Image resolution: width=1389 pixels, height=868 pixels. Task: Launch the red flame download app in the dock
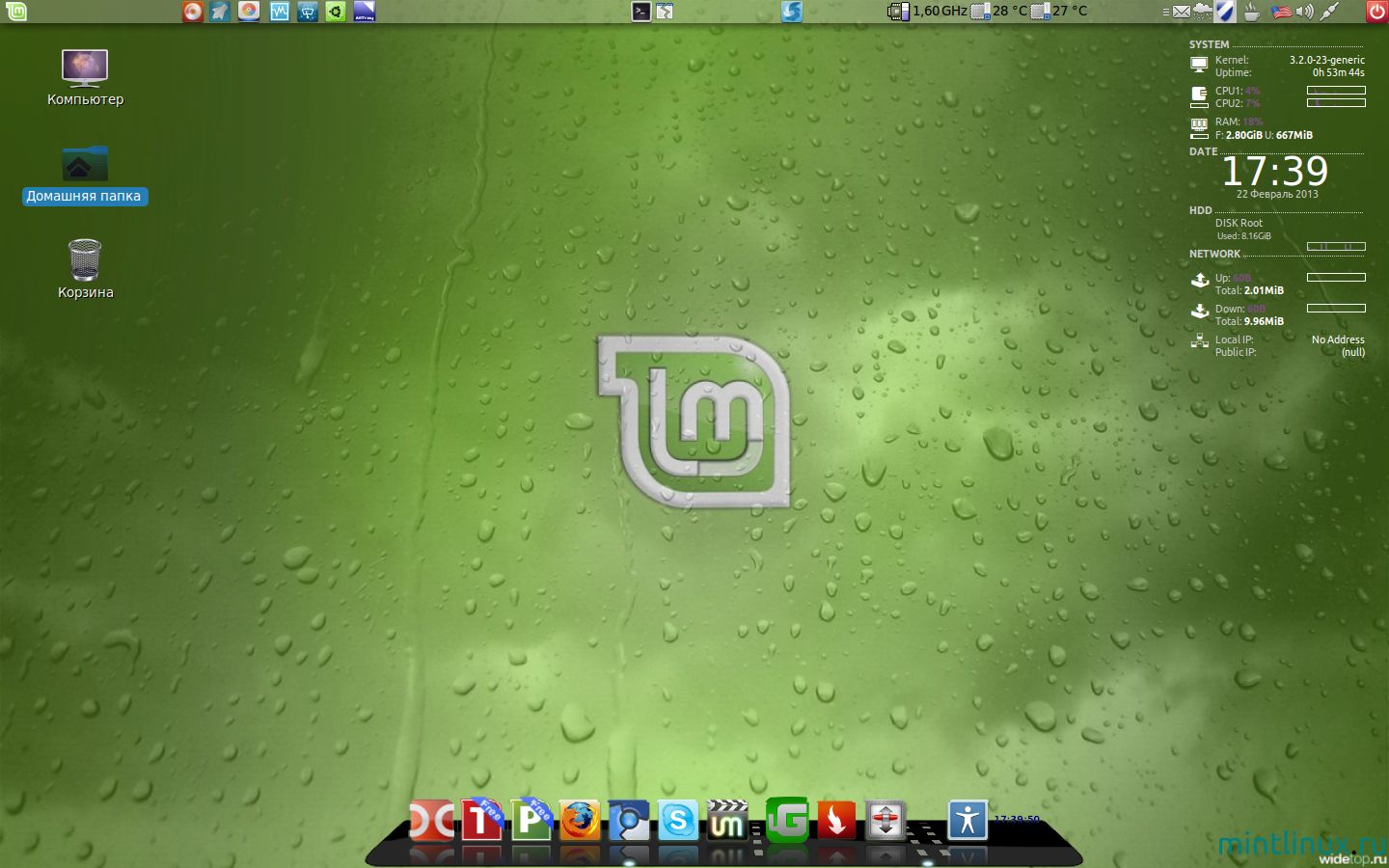click(x=836, y=821)
